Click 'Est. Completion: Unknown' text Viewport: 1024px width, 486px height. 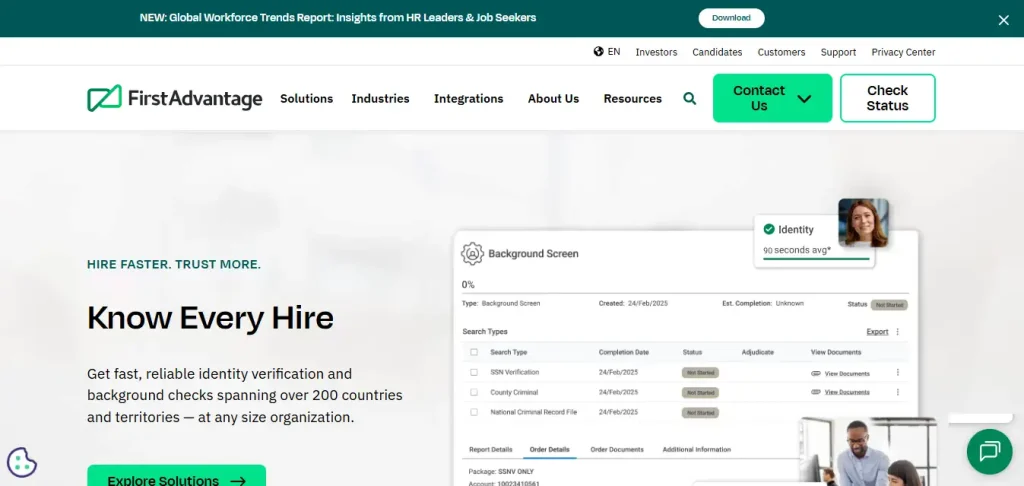click(x=763, y=304)
